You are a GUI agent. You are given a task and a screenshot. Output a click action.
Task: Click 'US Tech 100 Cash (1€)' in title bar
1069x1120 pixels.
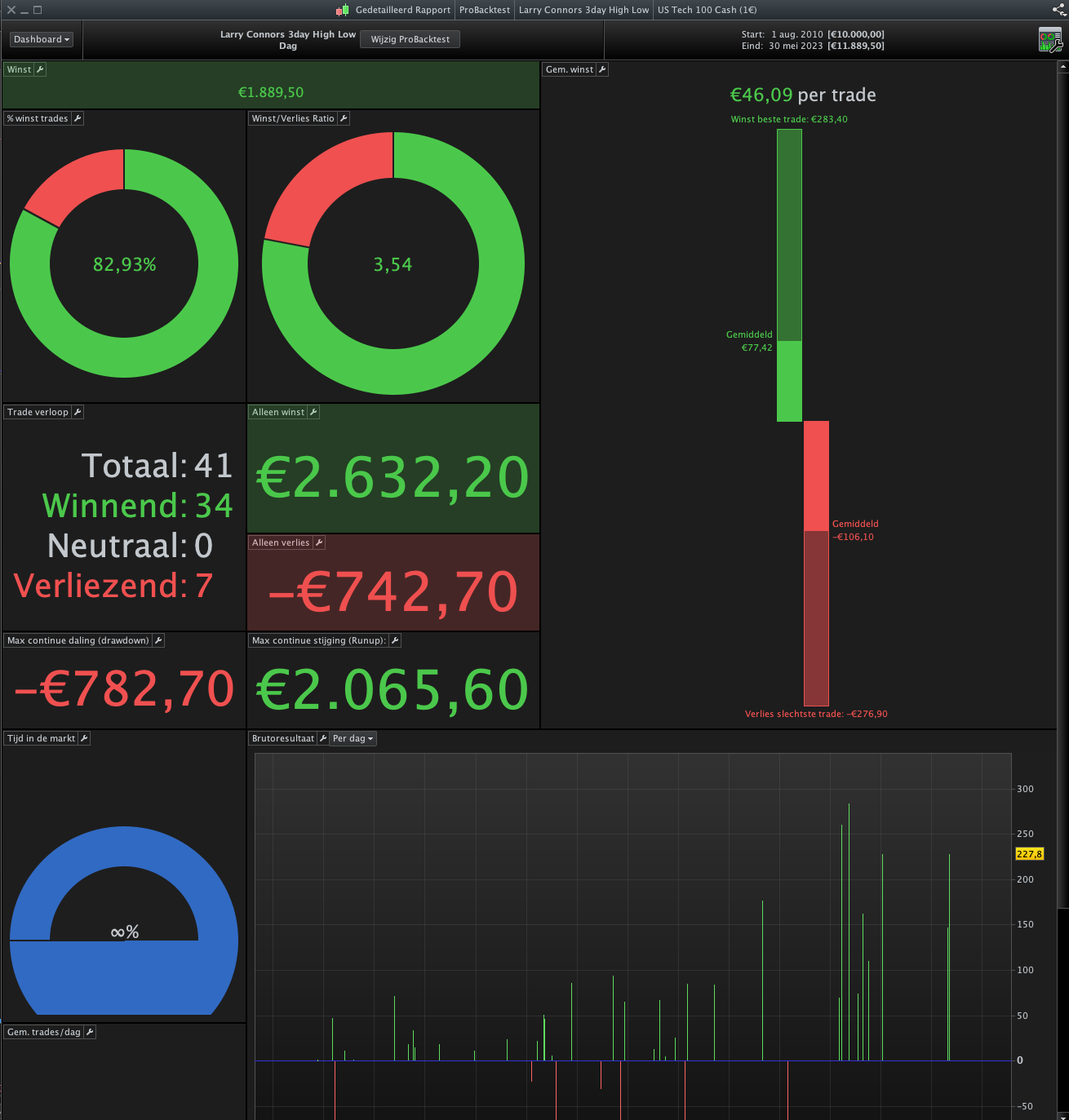pos(707,10)
